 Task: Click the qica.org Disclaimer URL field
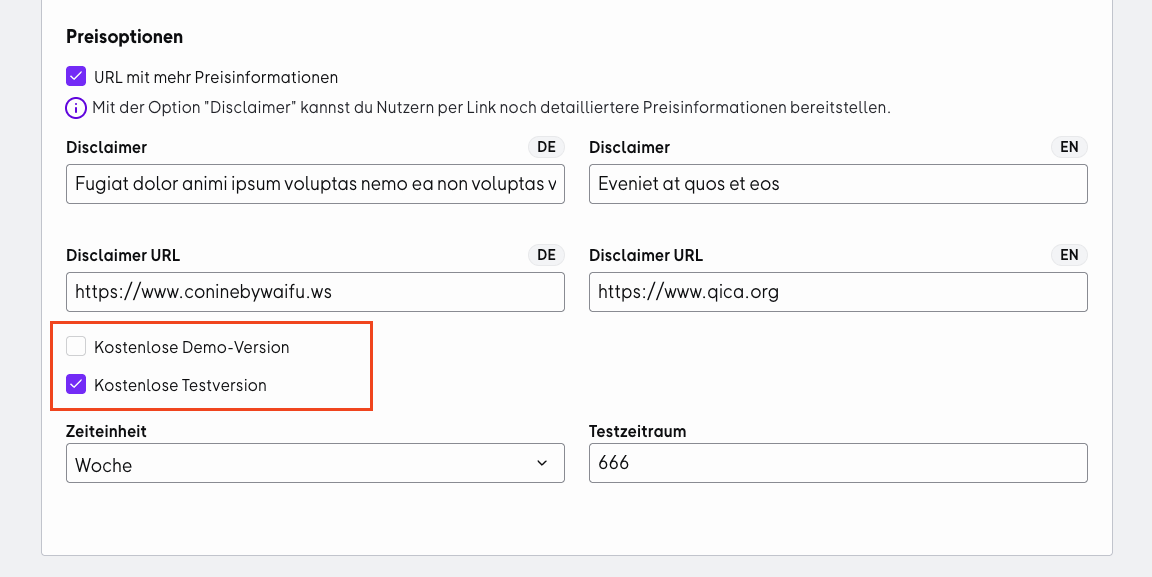click(x=838, y=292)
